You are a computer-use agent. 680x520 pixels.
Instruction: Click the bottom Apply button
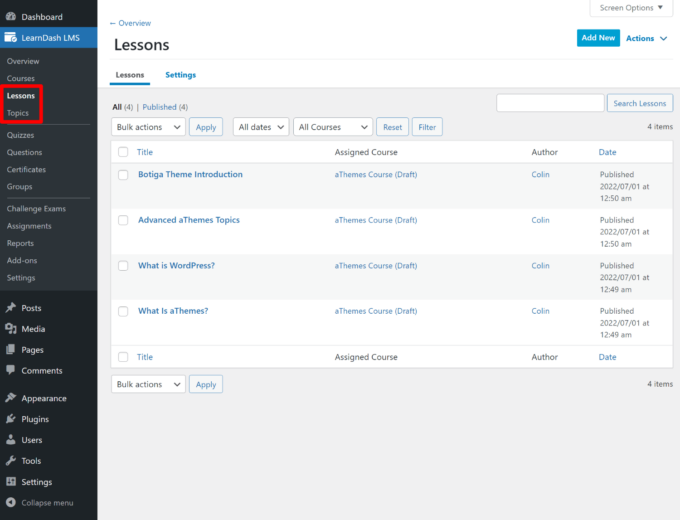tap(206, 384)
